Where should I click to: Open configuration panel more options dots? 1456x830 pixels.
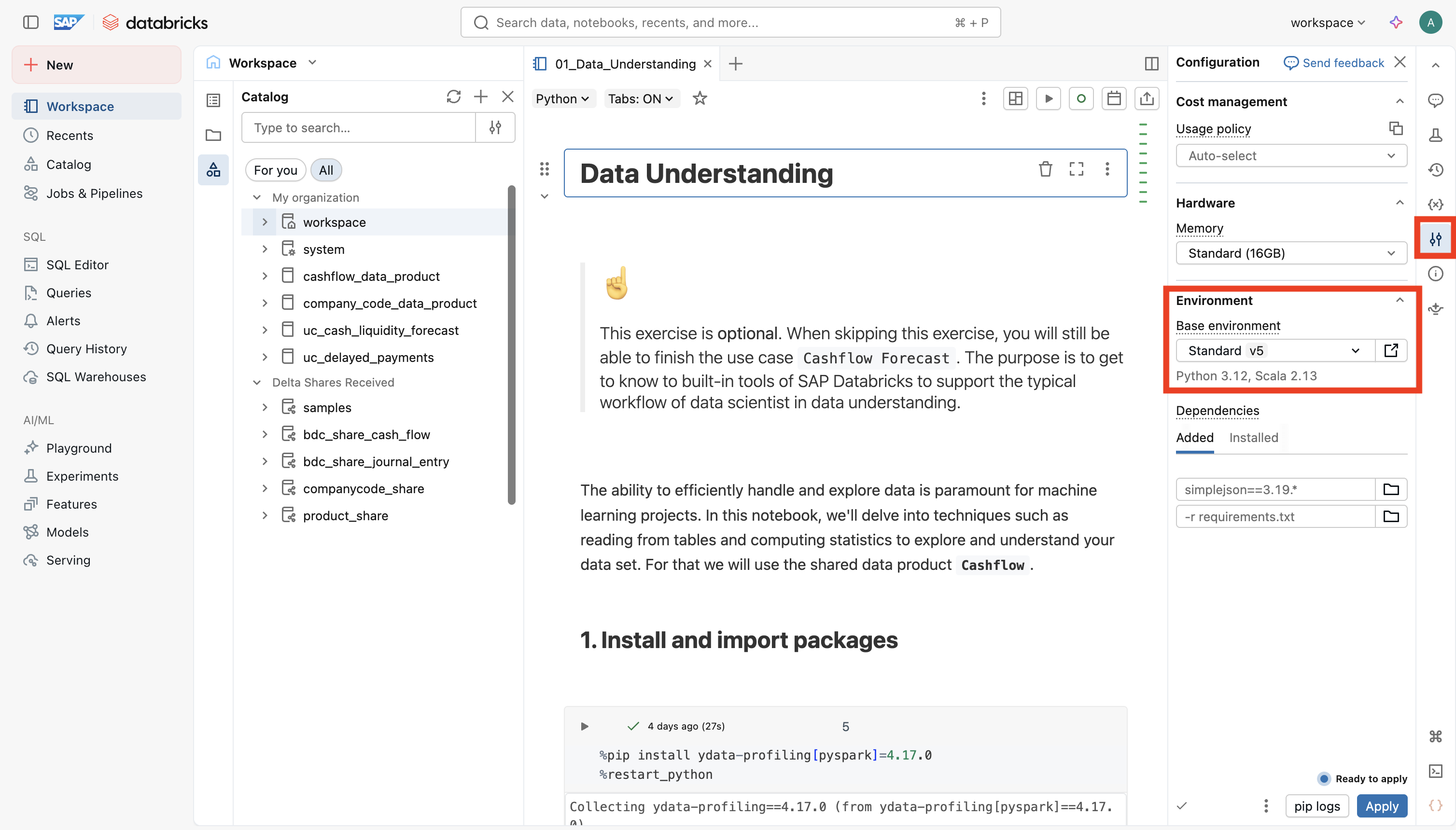1265,805
